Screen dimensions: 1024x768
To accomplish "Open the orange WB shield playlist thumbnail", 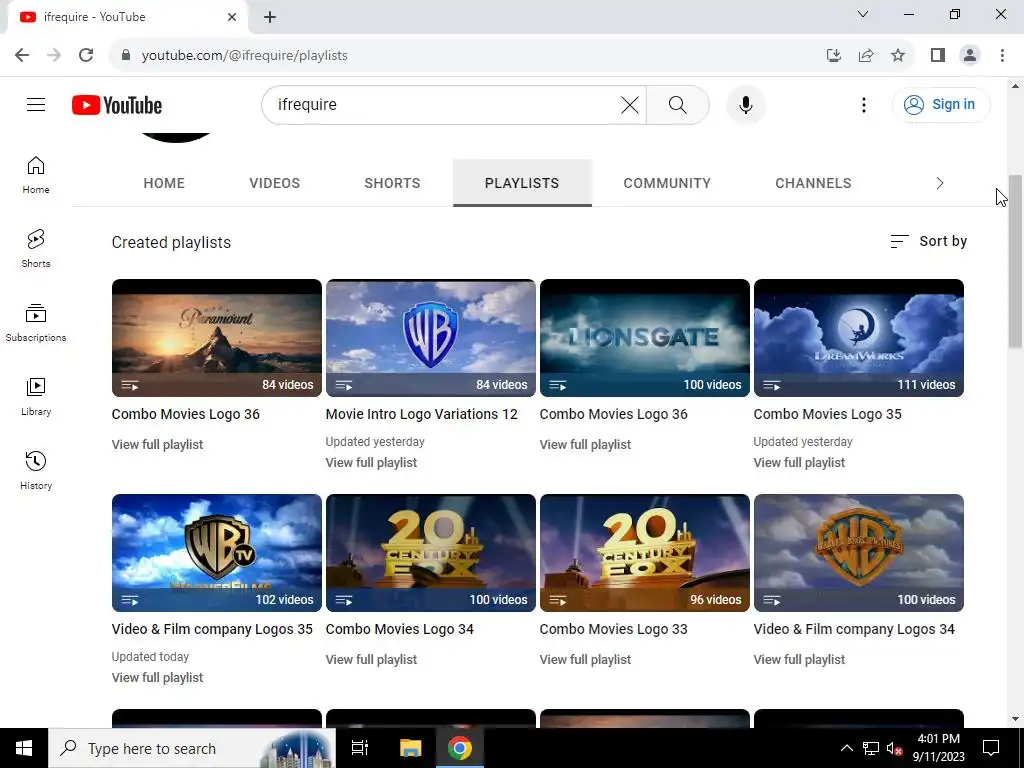I will tap(859, 553).
